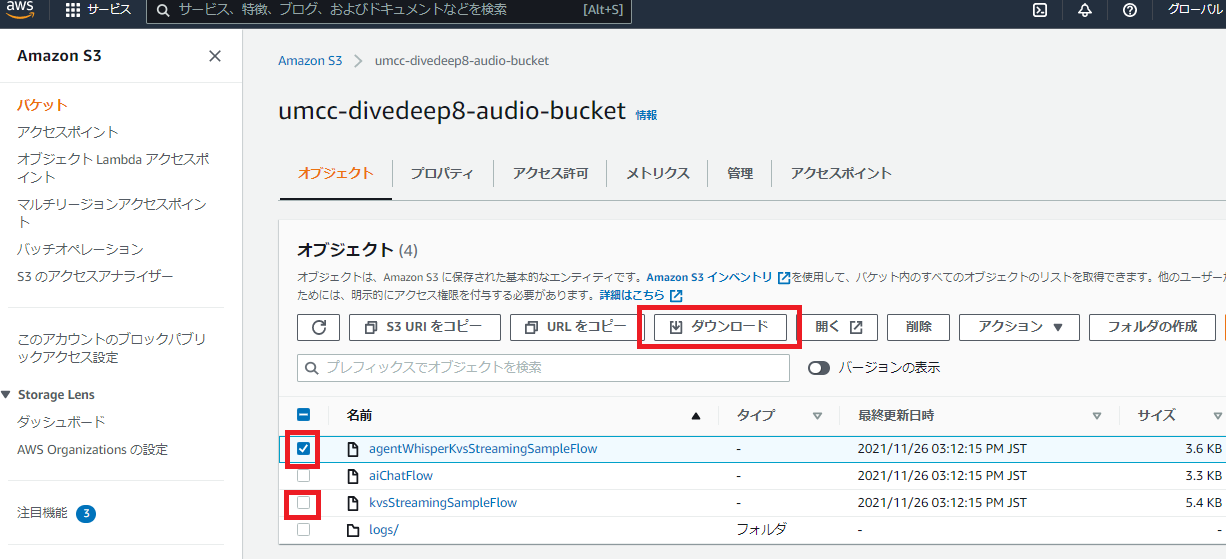Image resolution: width=1226 pixels, height=559 pixels.
Task: Sort by タイプ column arrow
Action: coord(817,416)
